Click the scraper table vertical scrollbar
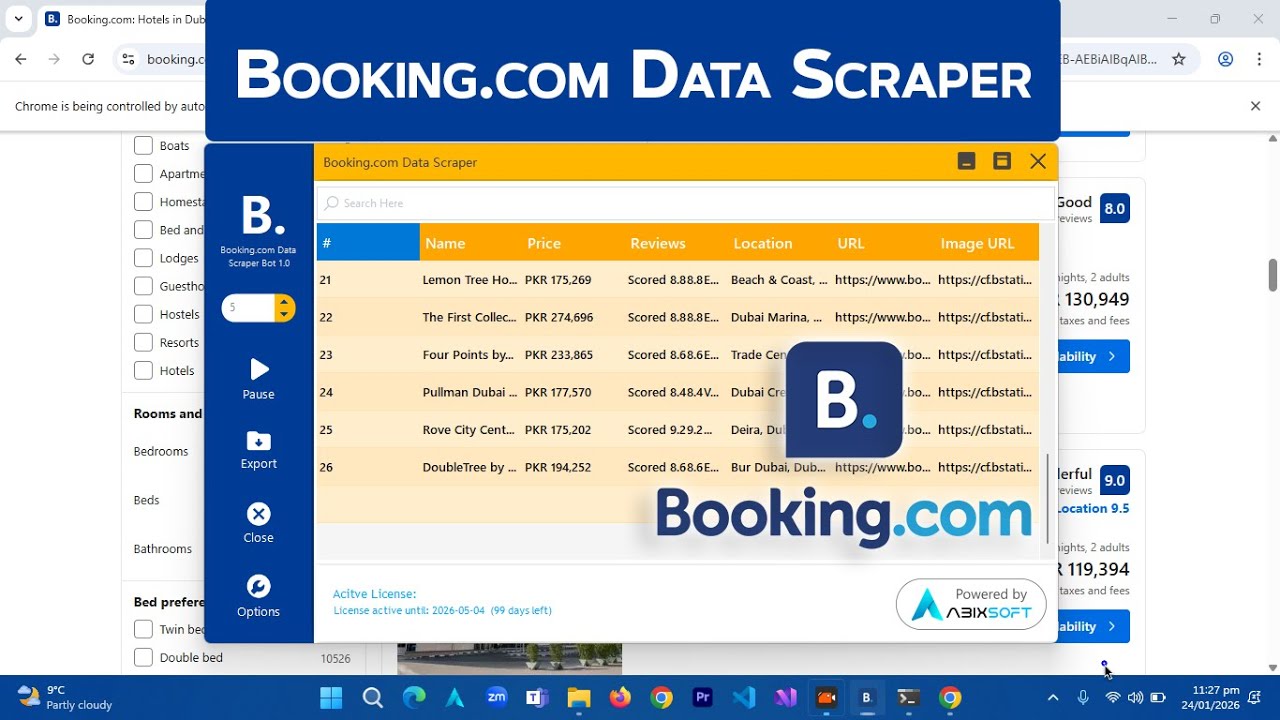The height and width of the screenshot is (720, 1280). (x=1048, y=497)
